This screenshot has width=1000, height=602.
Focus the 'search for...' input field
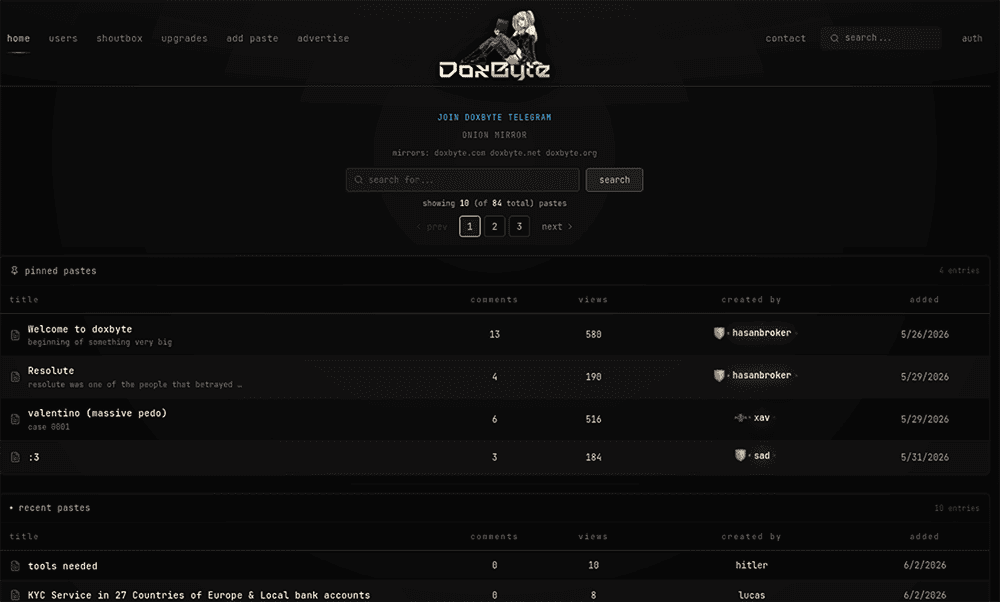coord(462,180)
